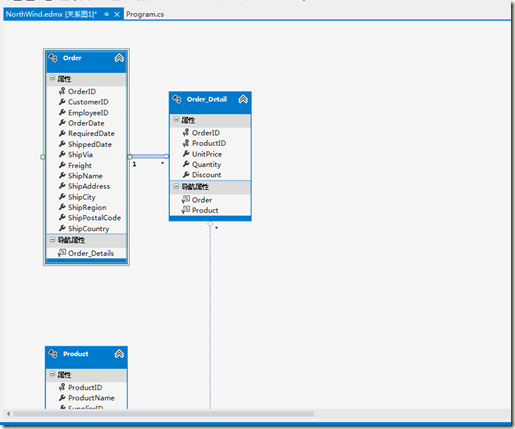515x429 pixels.
Task: Select Discount property in Order_Detail
Action: (206, 175)
